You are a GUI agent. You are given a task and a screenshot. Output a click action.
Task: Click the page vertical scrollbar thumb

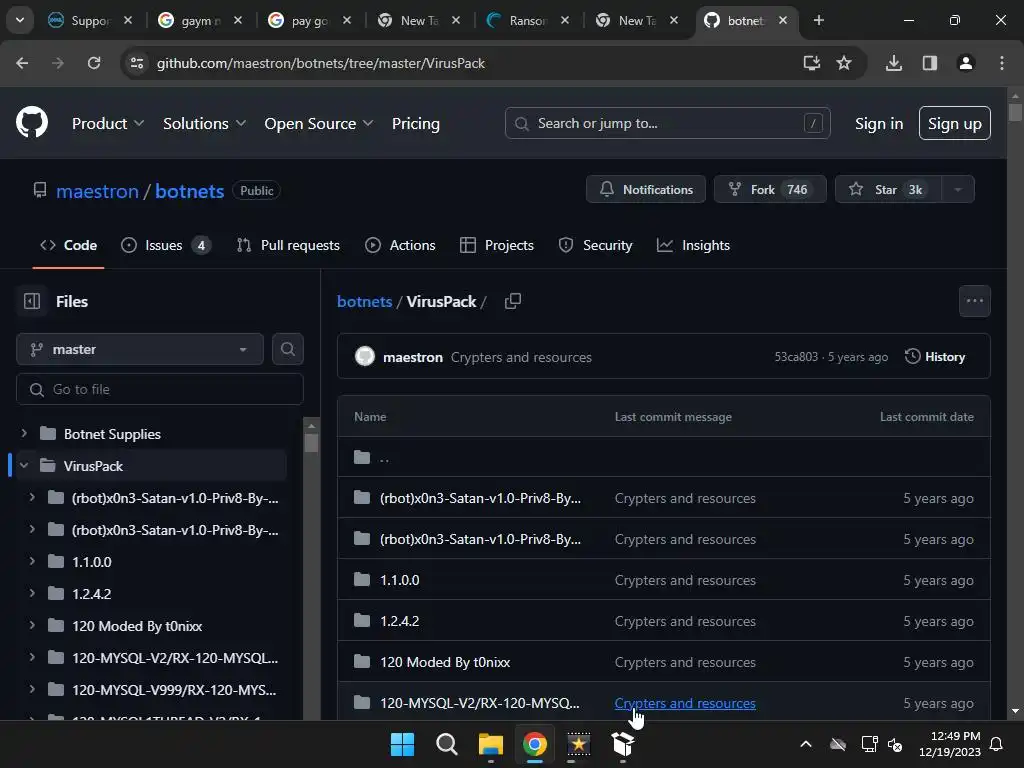1015,112
